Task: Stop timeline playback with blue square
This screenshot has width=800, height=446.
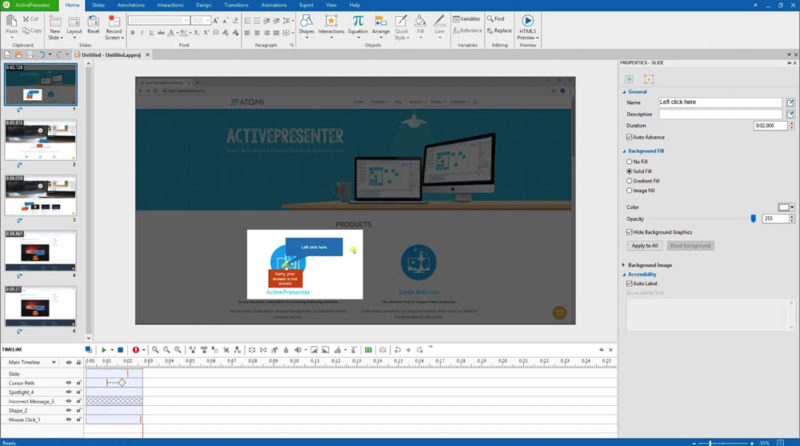Action: click(x=120, y=350)
